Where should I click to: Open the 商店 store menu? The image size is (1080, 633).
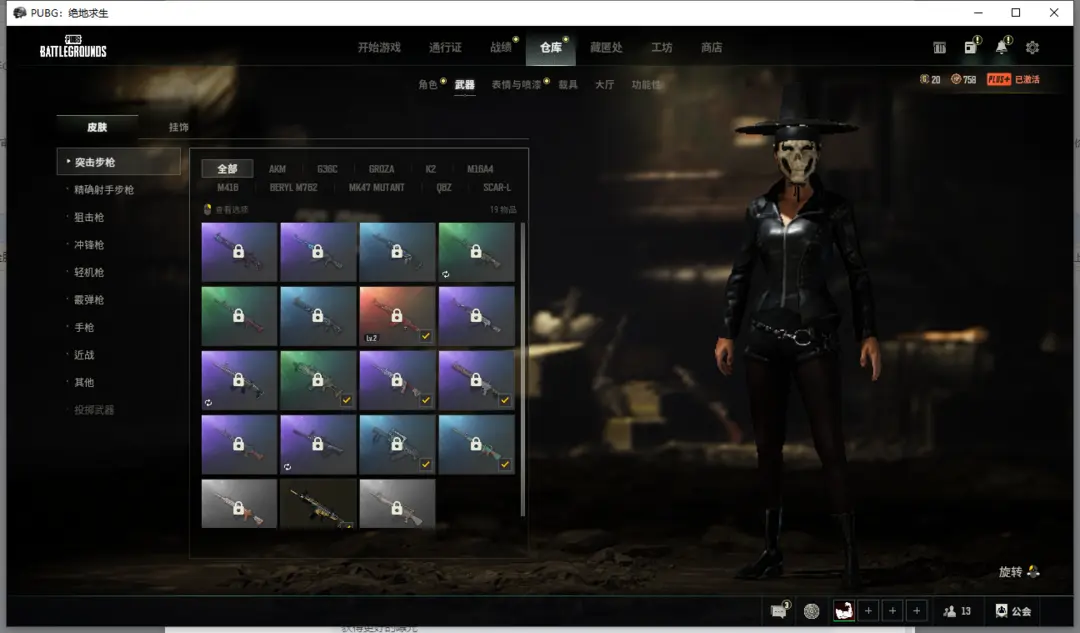point(712,48)
